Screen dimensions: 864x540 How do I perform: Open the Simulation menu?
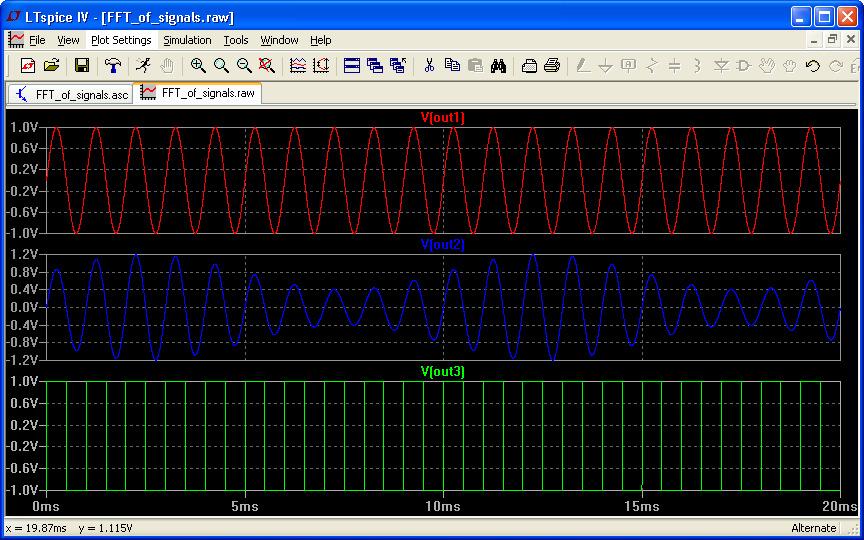click(x=187, y=40)
